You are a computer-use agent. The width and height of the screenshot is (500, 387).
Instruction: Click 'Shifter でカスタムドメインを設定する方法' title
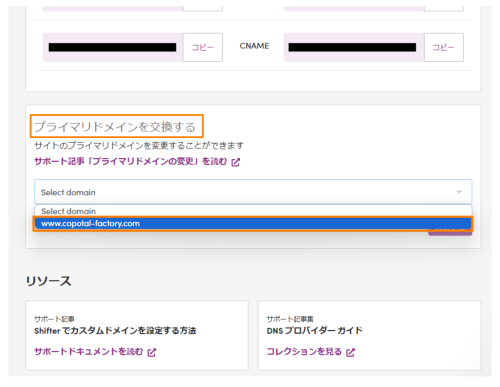click(115, 331)
